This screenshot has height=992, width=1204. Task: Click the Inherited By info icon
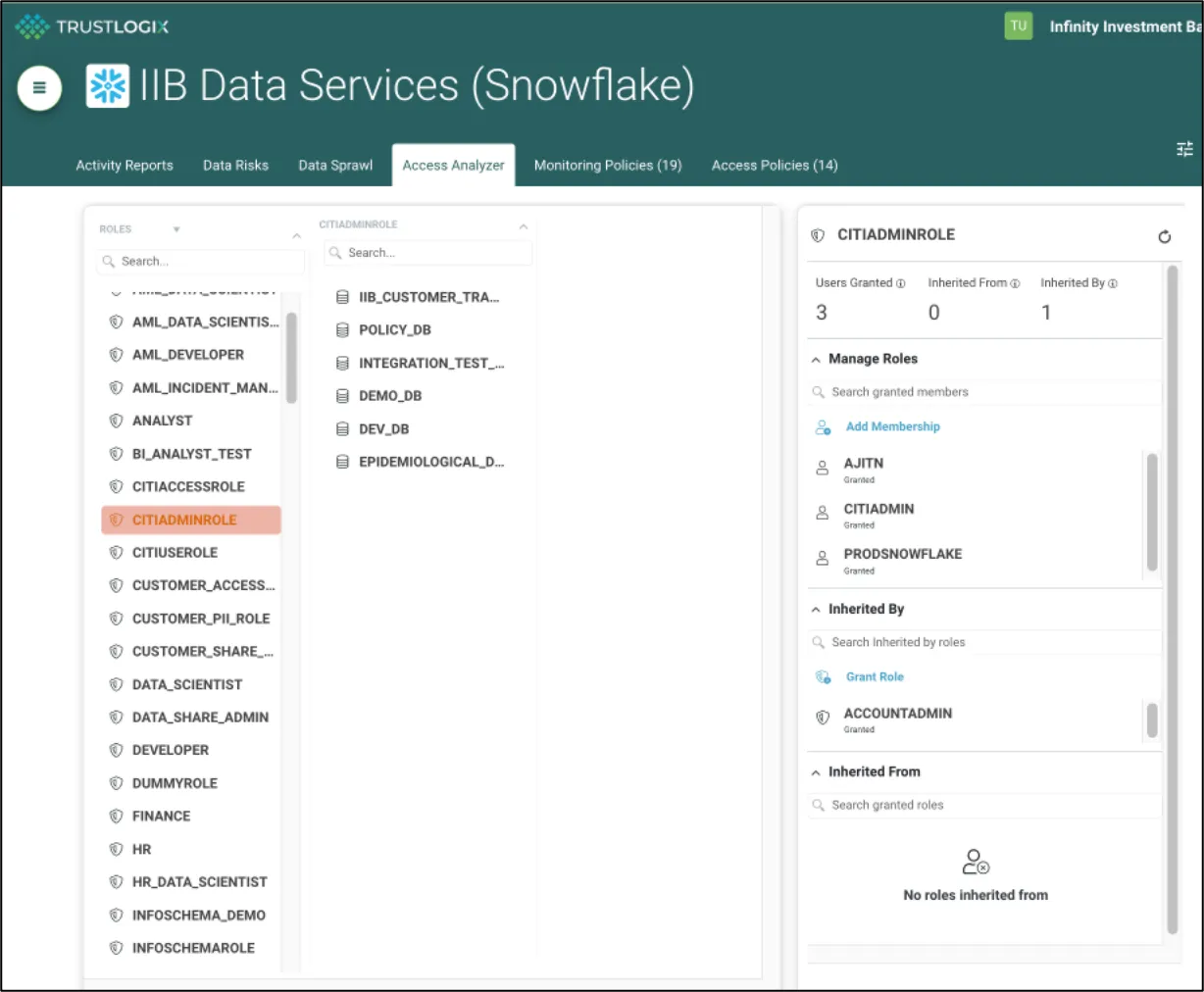click(x=1112, y=283)
